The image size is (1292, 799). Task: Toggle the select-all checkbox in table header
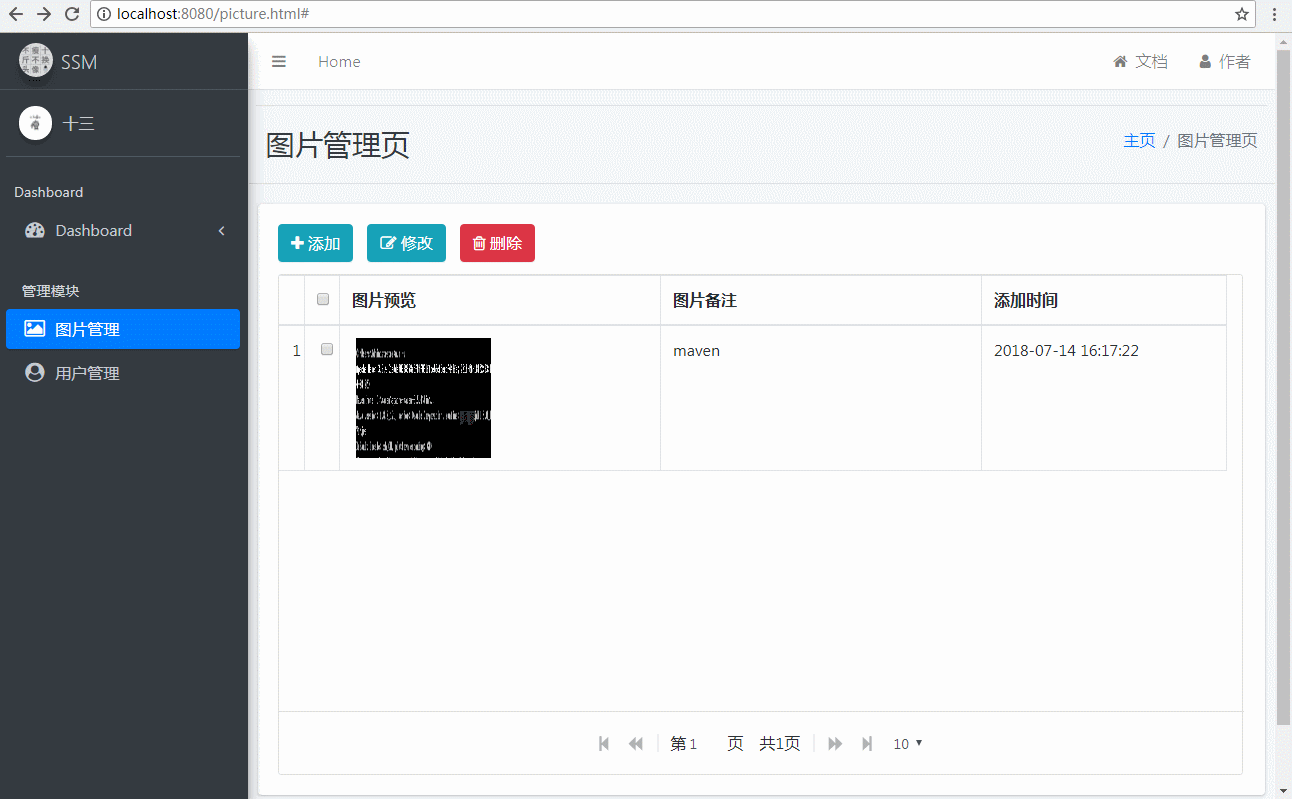pos(322,299)
